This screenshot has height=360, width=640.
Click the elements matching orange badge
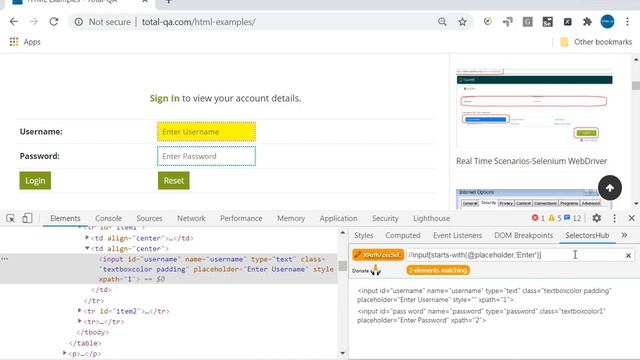point(438,270)
